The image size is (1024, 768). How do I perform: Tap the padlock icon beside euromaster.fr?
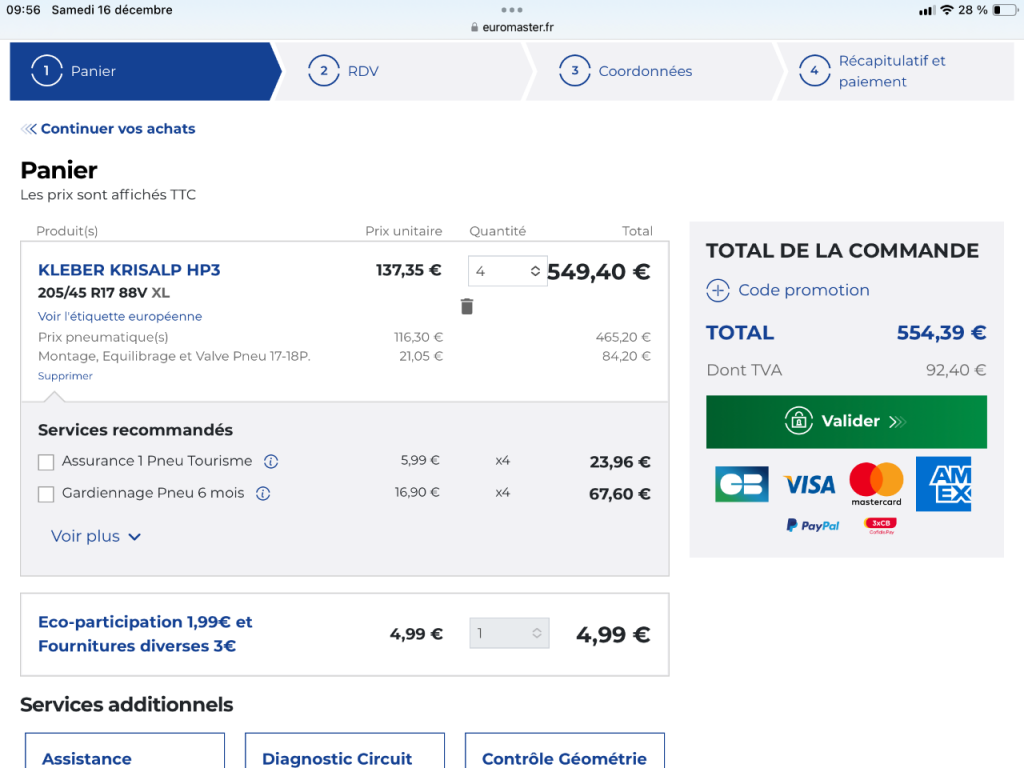(474, 27)
